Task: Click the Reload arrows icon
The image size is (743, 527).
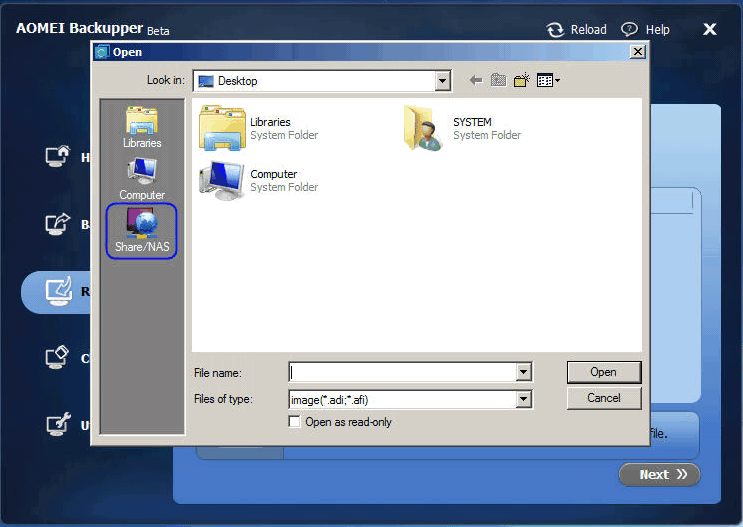Action: (555, 29)
